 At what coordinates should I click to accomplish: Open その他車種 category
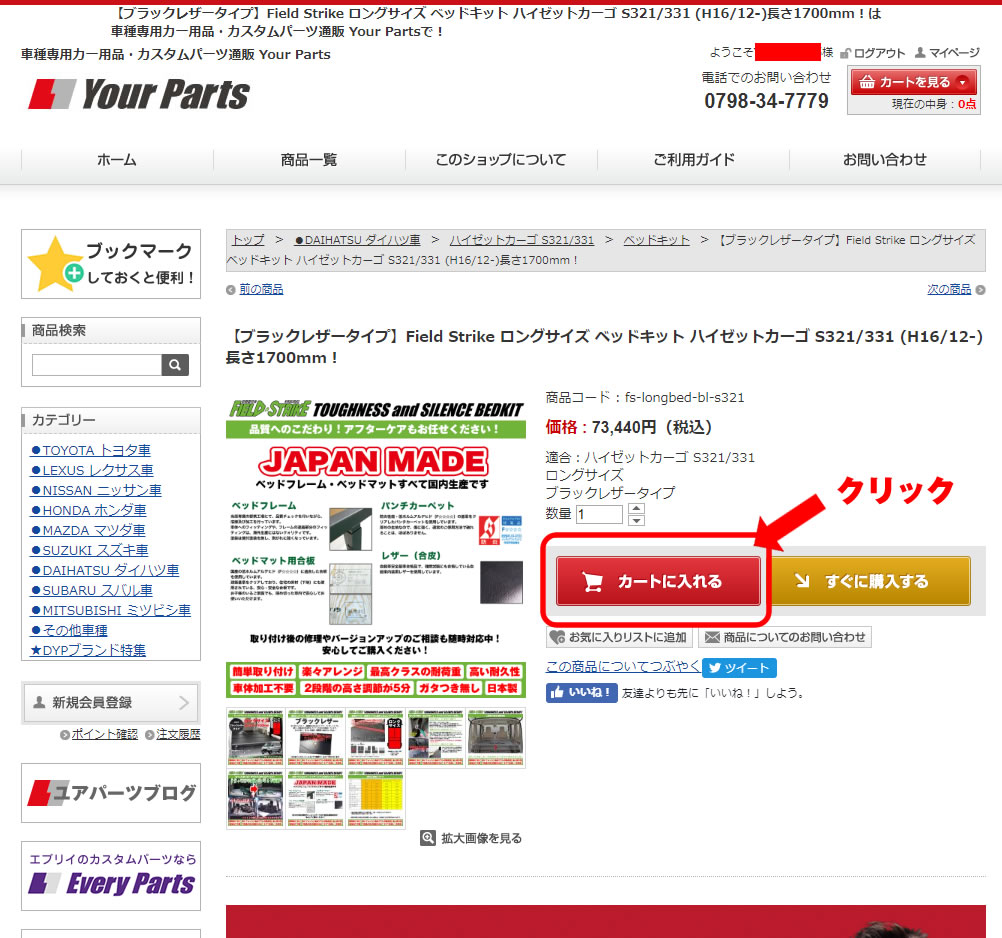tap(69, 630)
